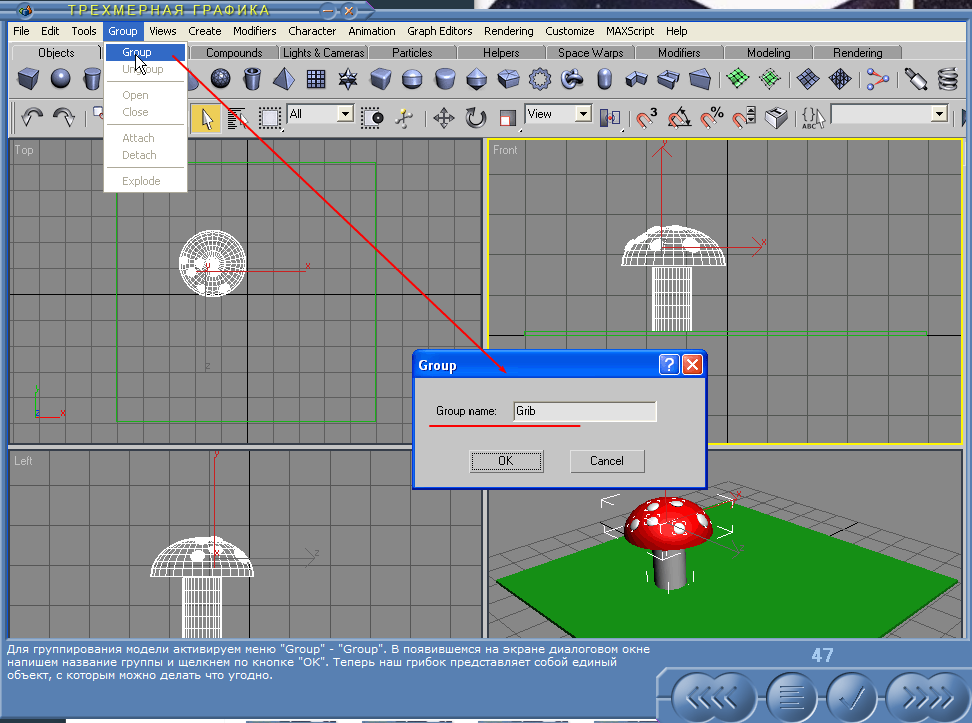The width and height of the screenshot is (972, 723).
Task: Select the Prism primitive icon
Action: pyautogui.click(x=700, y=79)
